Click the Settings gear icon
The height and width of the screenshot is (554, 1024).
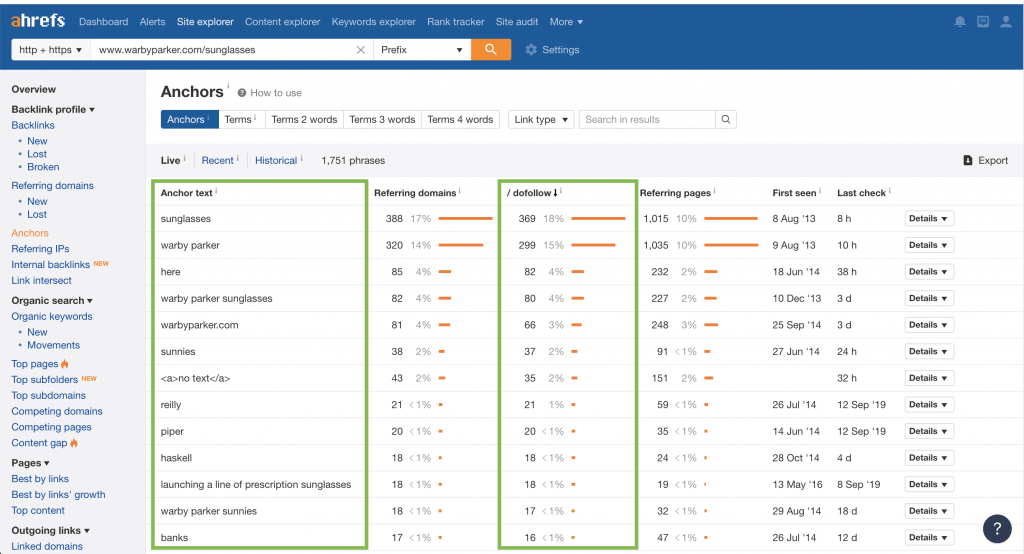tap(531, 50)
